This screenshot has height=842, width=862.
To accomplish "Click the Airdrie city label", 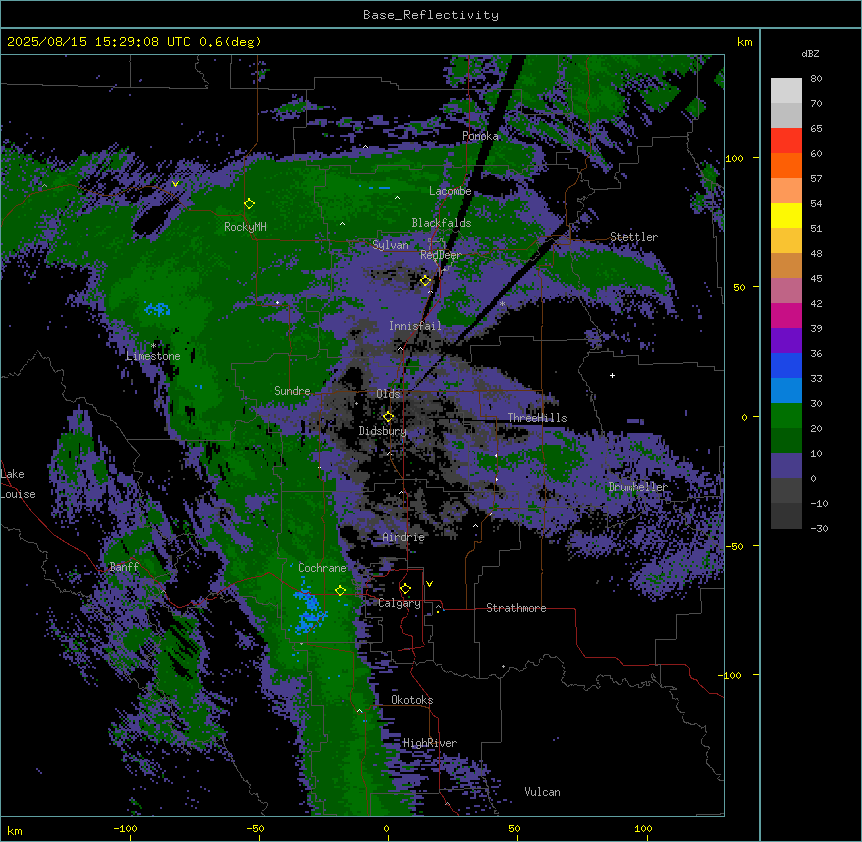I will pos(404,538).
